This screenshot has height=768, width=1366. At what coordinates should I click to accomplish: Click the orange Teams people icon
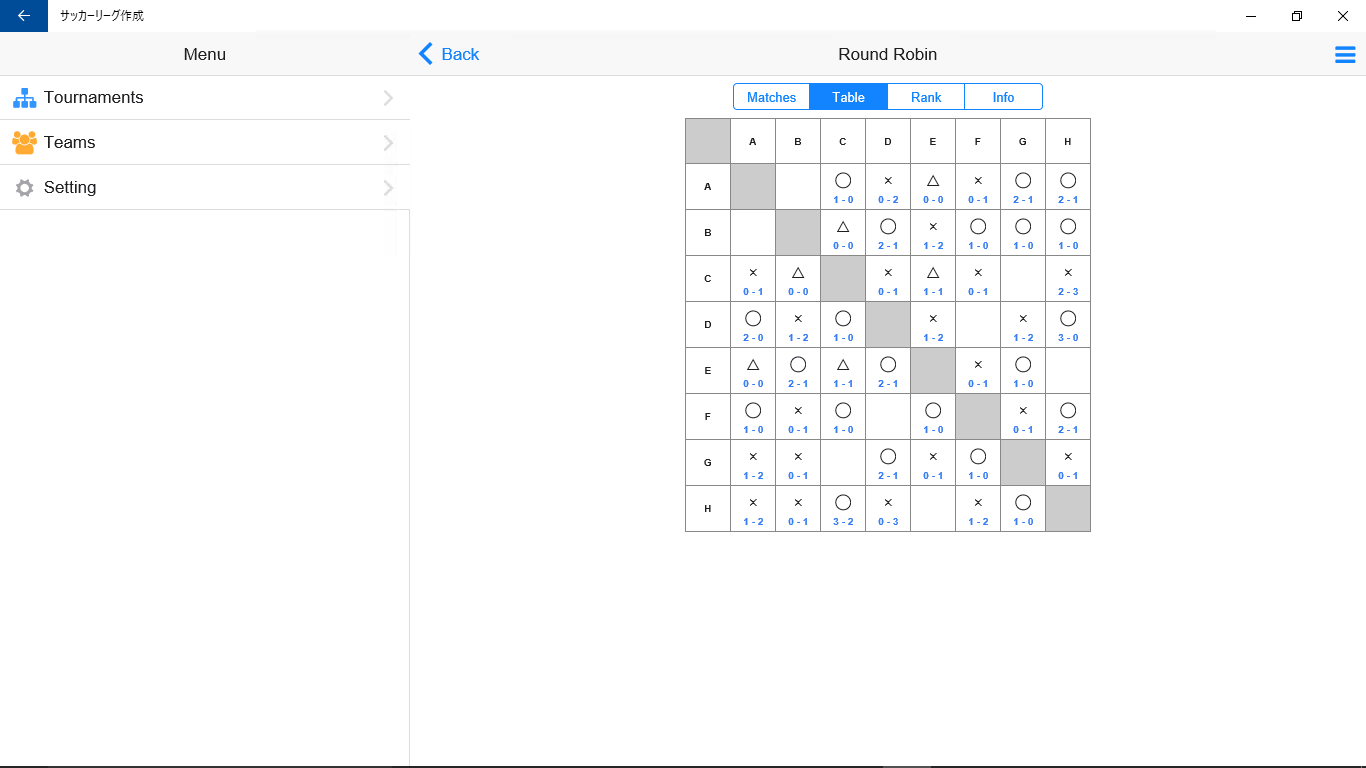[x=24, y=142]
